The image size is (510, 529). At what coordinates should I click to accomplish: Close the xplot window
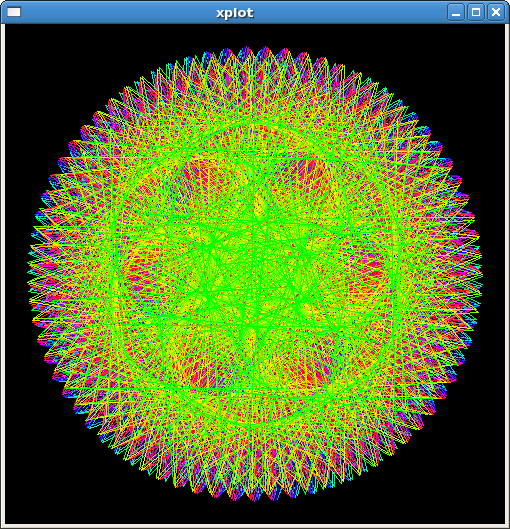[x=496, y=12]
